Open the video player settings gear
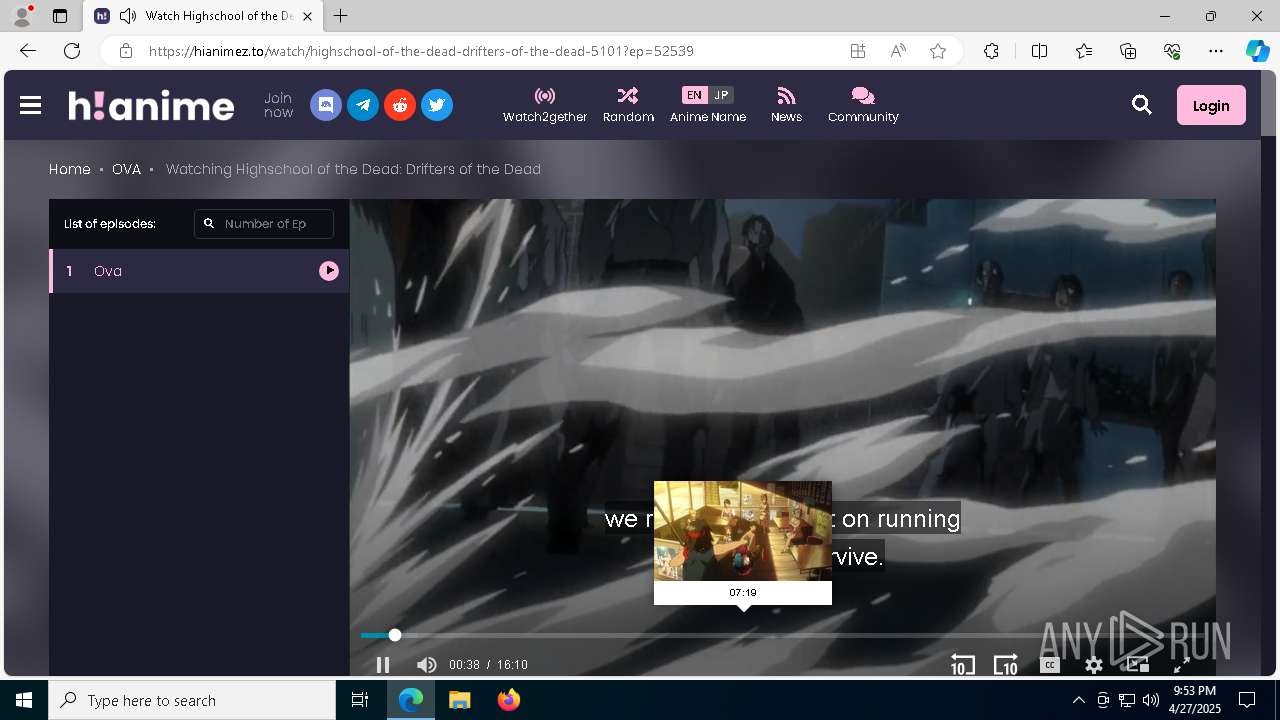 (1094, 665)
